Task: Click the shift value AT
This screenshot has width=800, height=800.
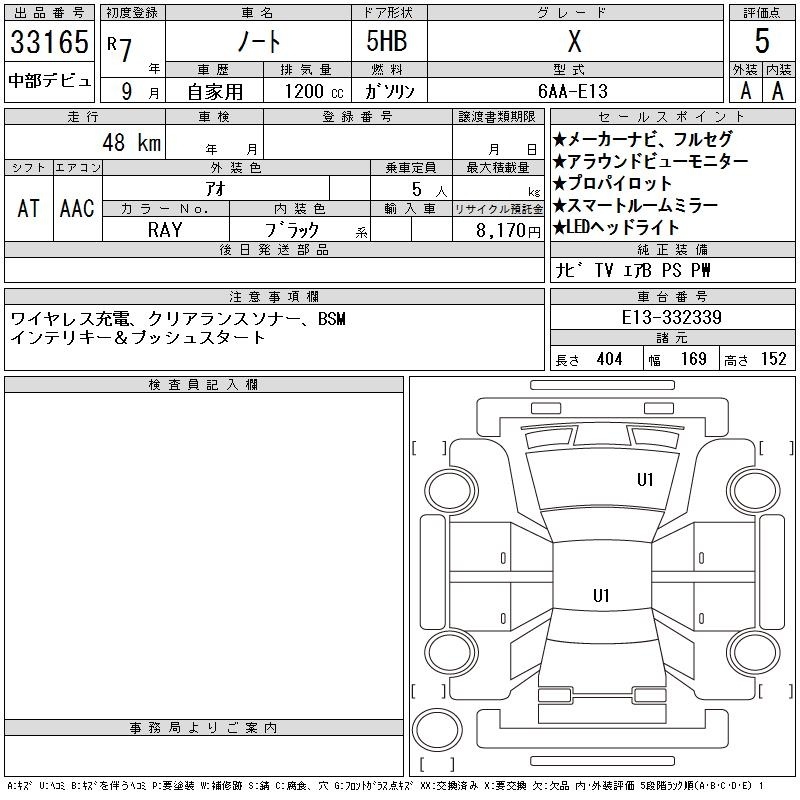Action: tap(29, 208)
